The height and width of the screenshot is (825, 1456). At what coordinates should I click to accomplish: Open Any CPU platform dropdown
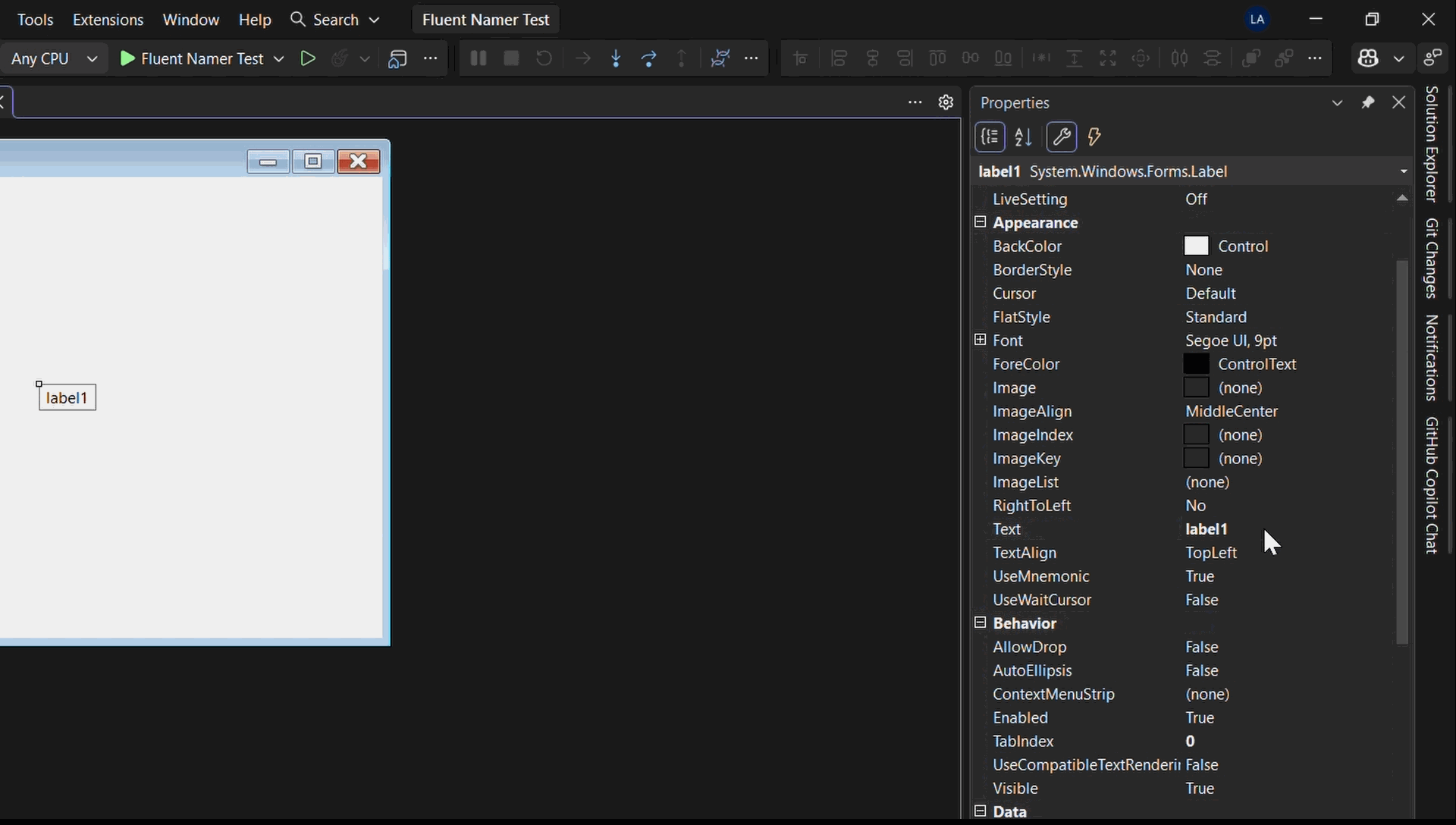click(55, 58)
